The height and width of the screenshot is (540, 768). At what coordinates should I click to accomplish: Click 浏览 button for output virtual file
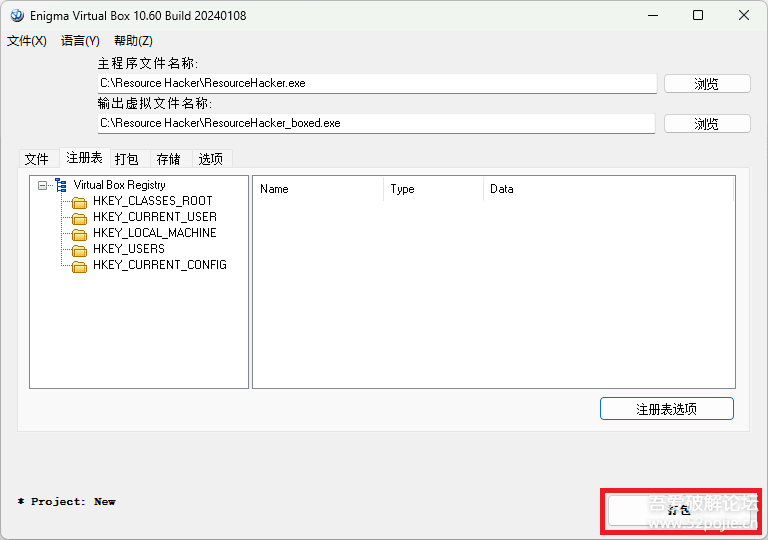[x=707, y=123]
